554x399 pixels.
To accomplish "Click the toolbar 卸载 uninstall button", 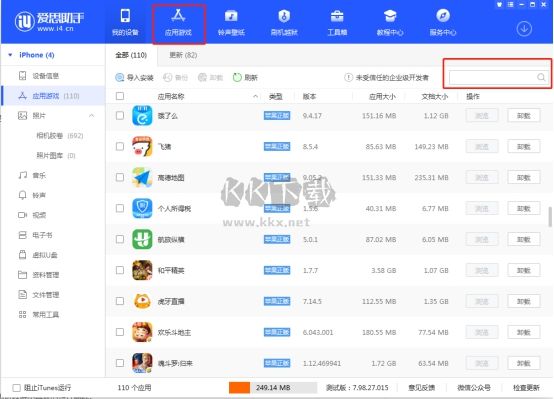I will [211, 77].
